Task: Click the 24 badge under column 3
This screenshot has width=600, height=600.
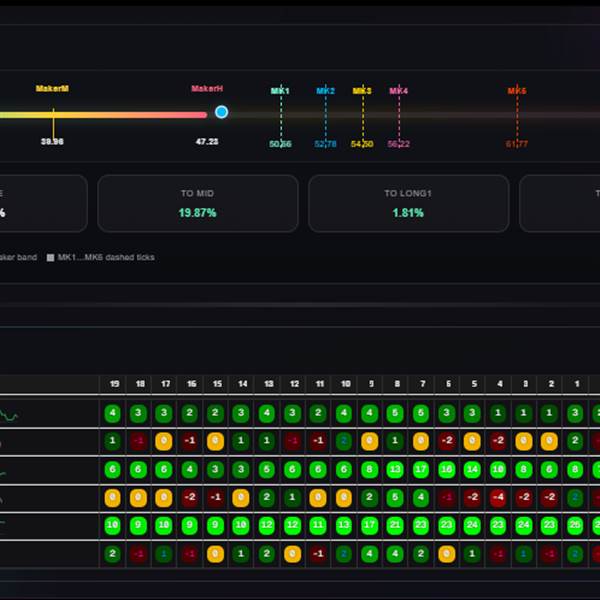Action: click(x=523, y=526)
